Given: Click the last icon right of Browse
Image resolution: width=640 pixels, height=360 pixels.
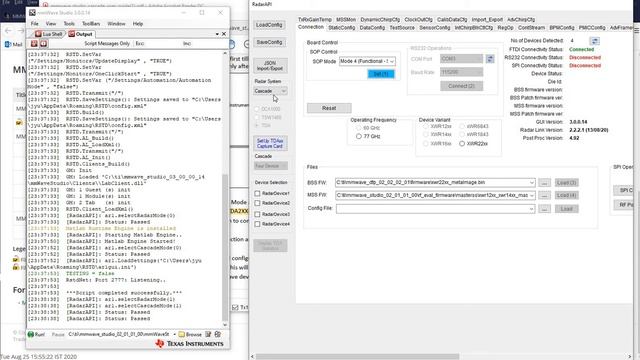Looking at the screenshot, I should coord(218,334).
